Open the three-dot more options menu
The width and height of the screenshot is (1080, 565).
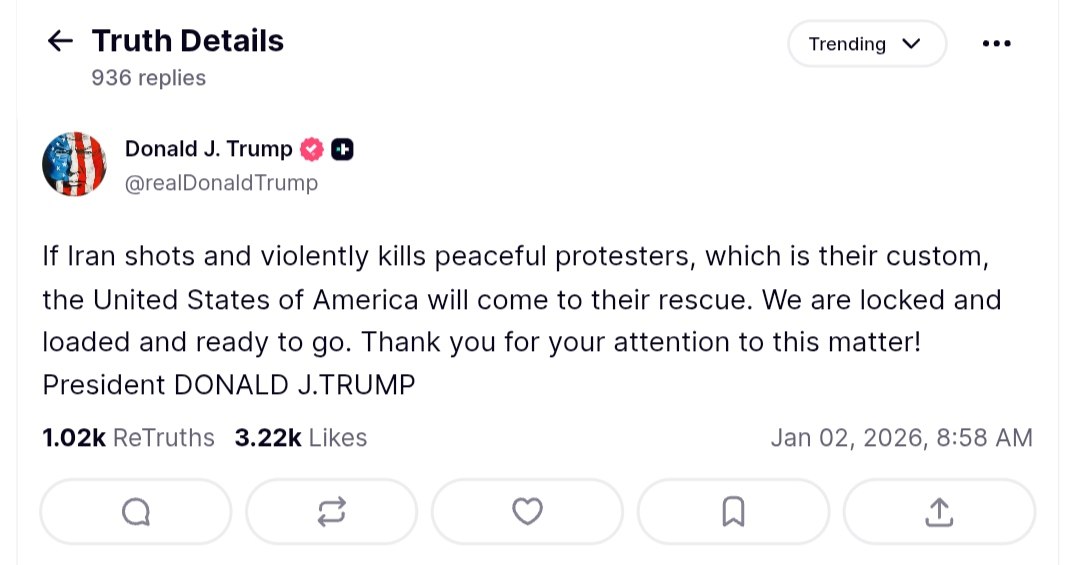coord(997,44)
